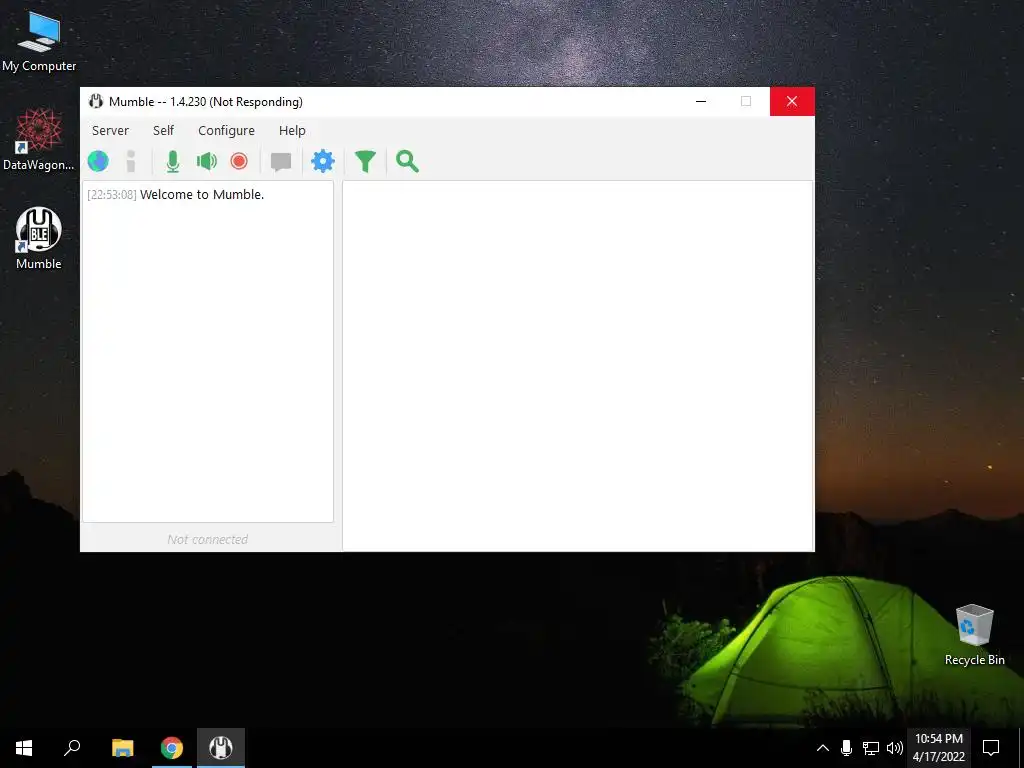
Task: Toggle the channel filter funnel icon
Action: point(365,161)
